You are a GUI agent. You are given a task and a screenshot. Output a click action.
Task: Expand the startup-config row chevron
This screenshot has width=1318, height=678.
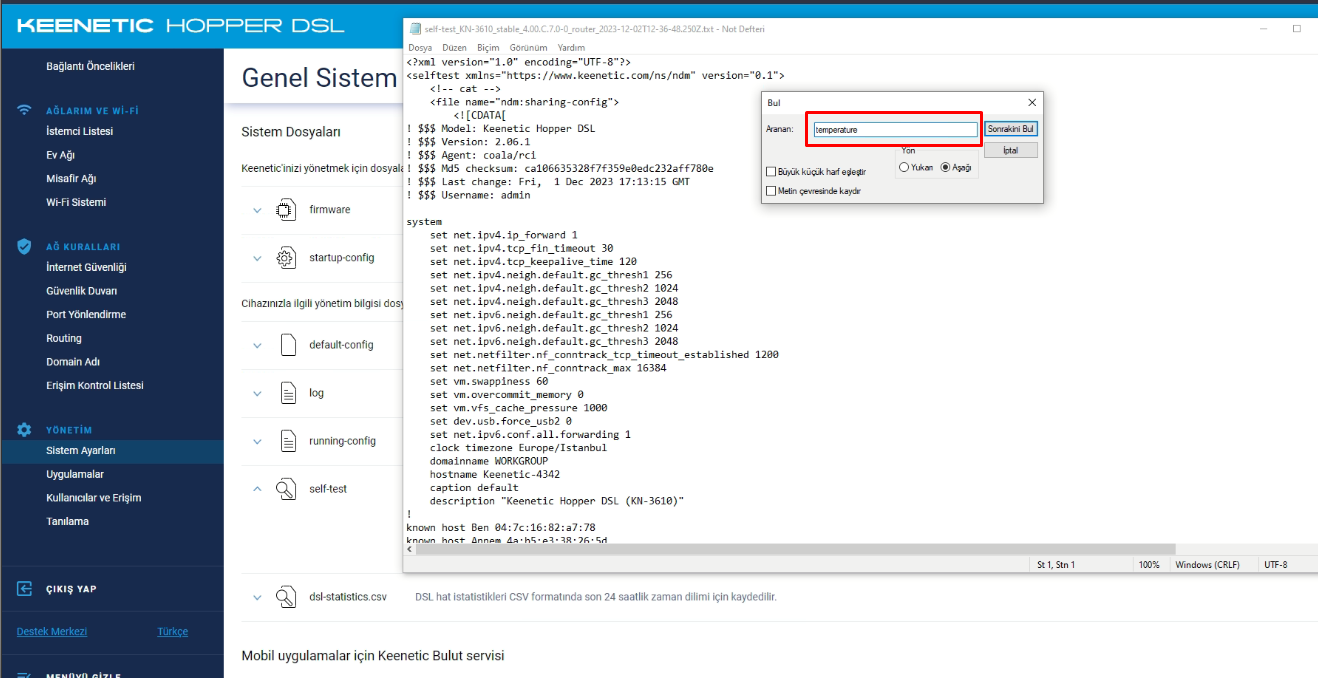click(x=257, y=258)
